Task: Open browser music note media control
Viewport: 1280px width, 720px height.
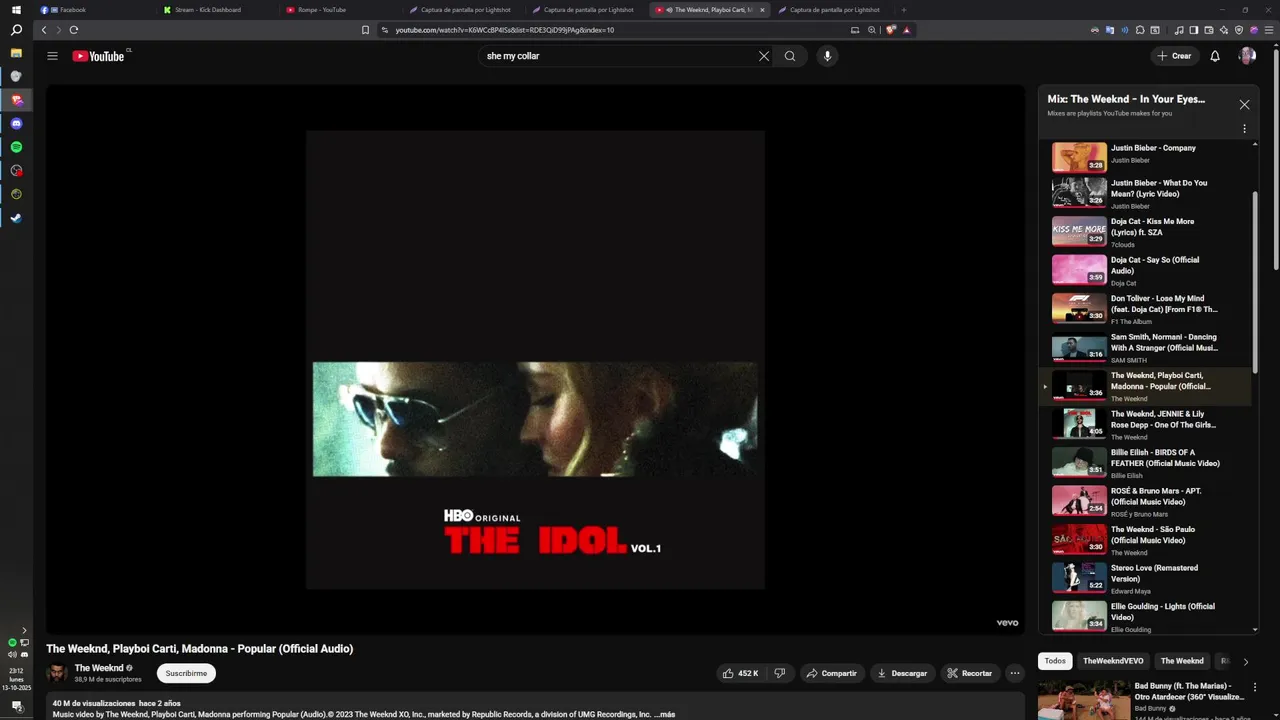Action: click(x=1179, y=30)
